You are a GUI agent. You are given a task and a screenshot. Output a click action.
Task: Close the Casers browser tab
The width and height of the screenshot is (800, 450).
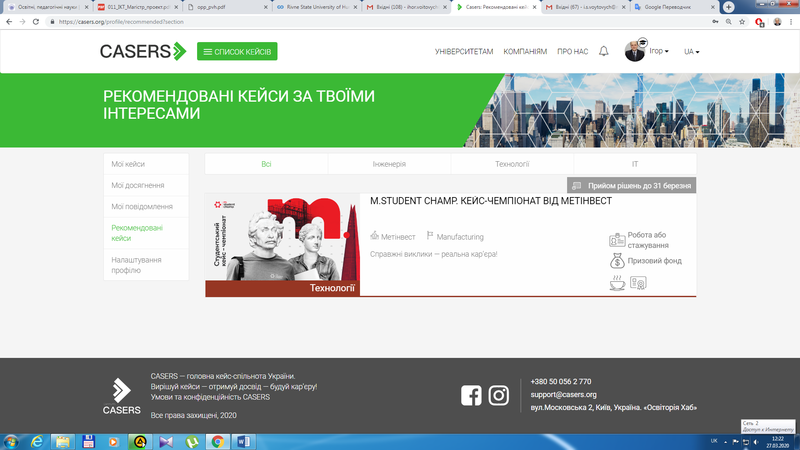click(x=534, y=7)
